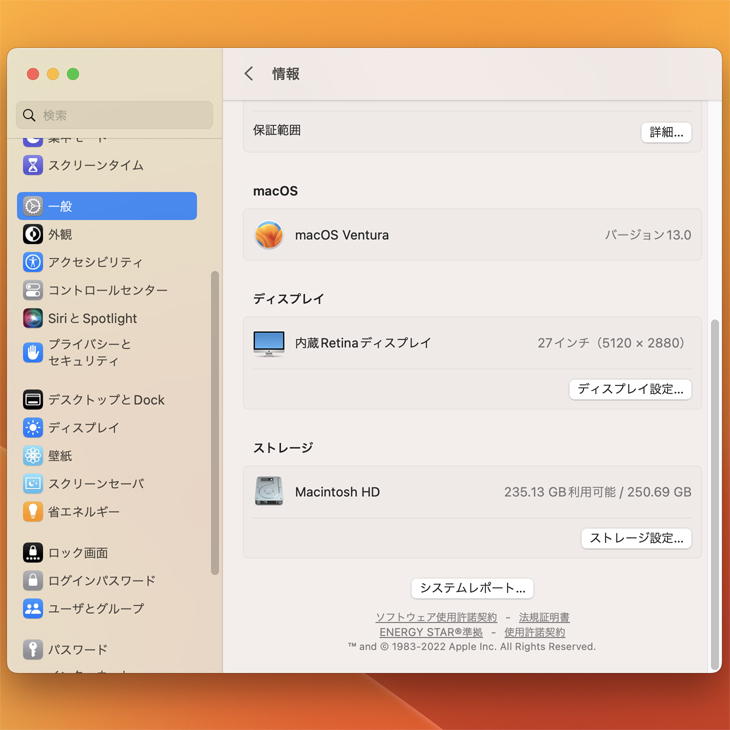Click the yellow minimize window button
This screenshot has height=730, width=730.
[x=53, y=74]
